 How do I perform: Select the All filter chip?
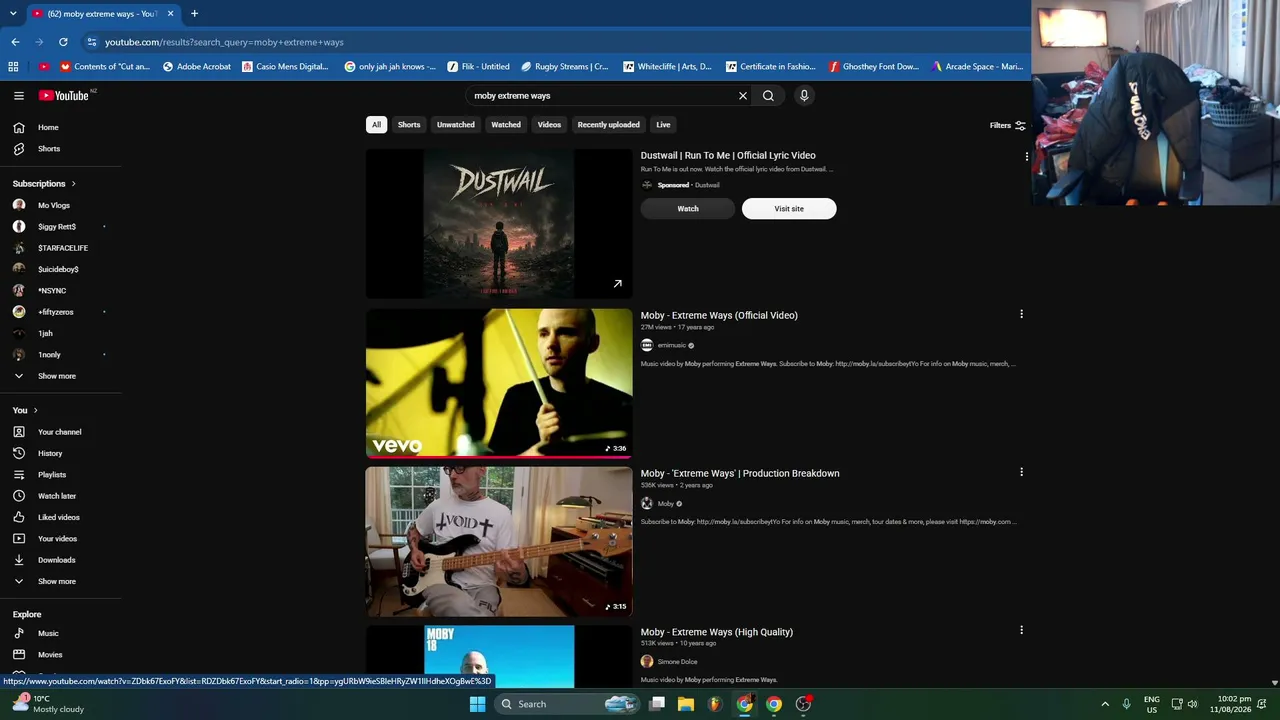point(376,125)
